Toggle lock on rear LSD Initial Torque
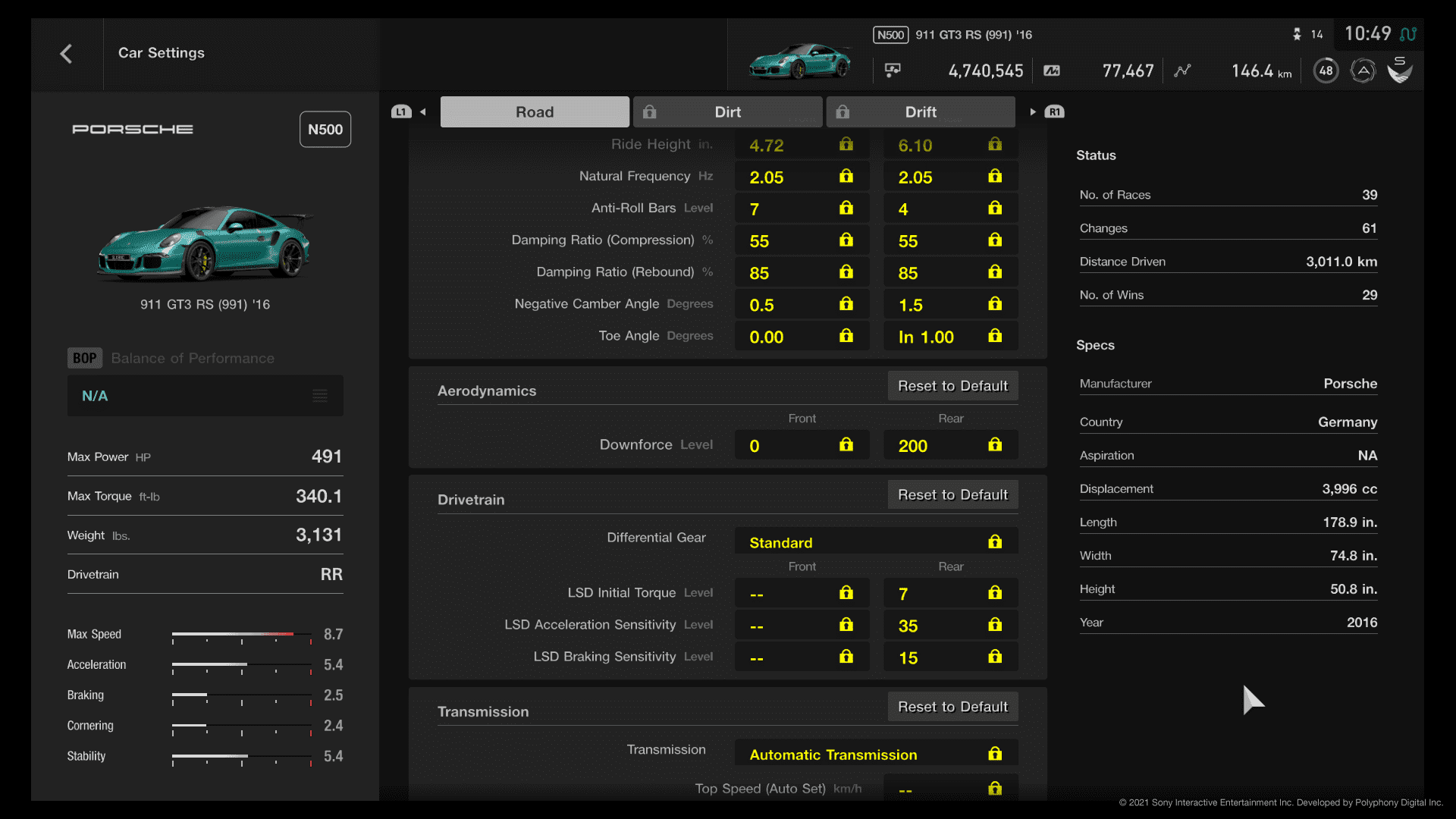Screen dimensions: 1456x819 (995, 593)
